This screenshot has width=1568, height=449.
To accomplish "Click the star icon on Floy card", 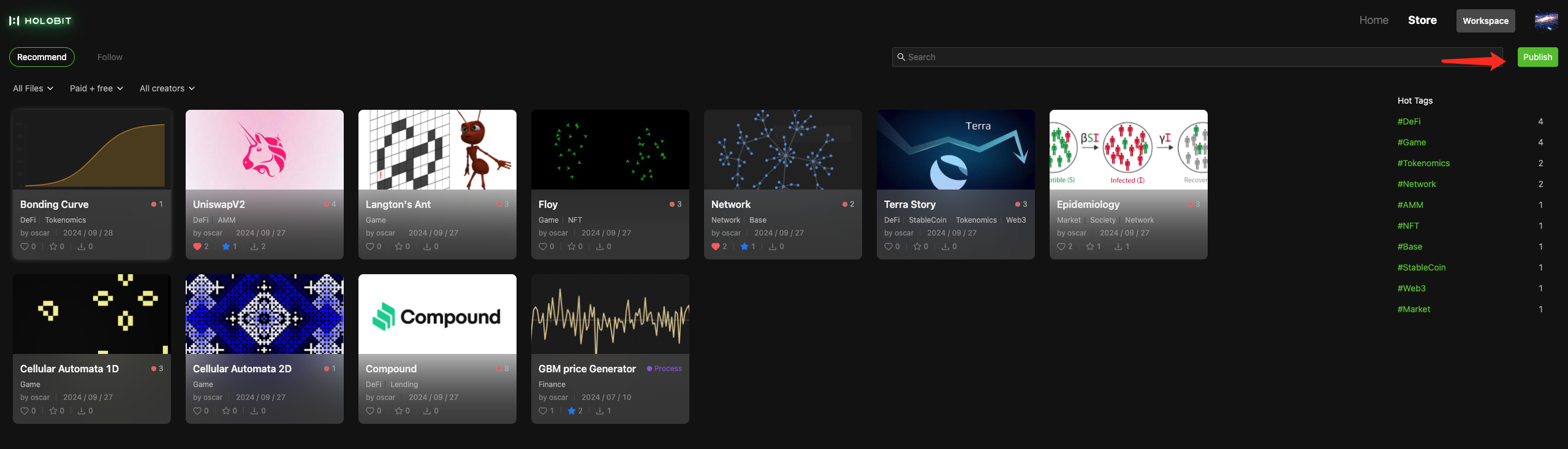I will [571, 247].
